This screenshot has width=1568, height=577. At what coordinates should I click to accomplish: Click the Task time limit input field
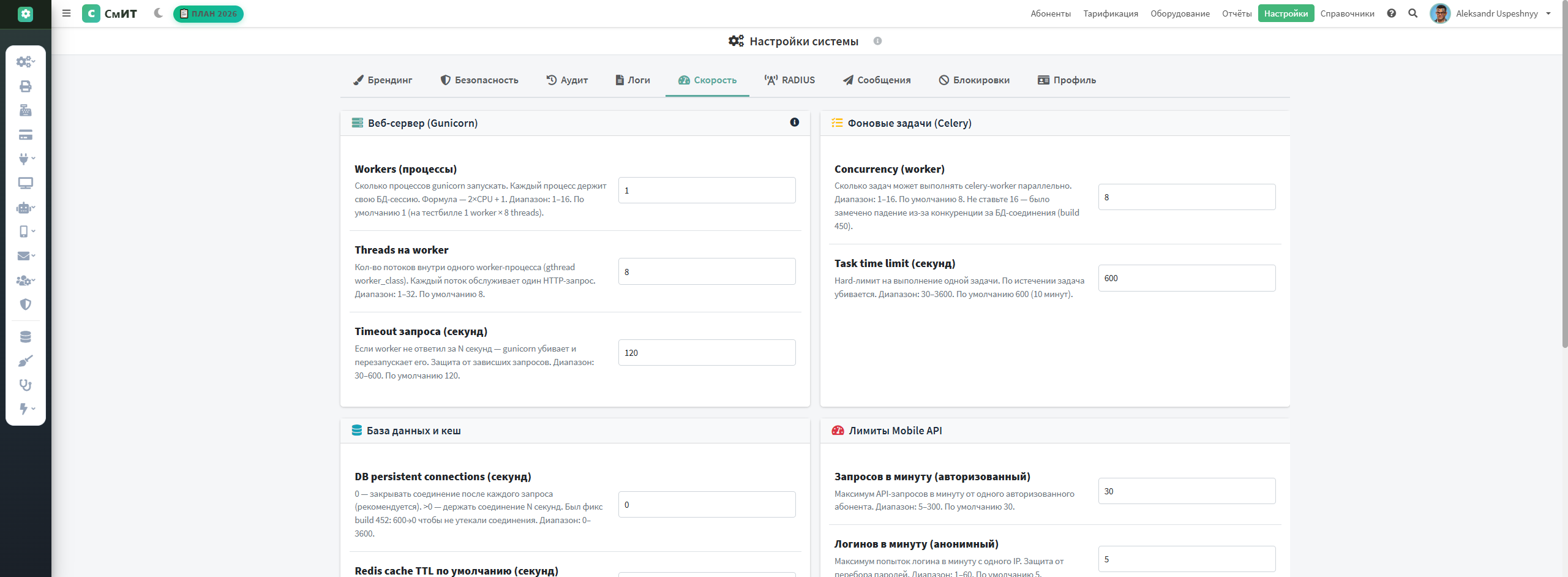tap(1187, 278)
